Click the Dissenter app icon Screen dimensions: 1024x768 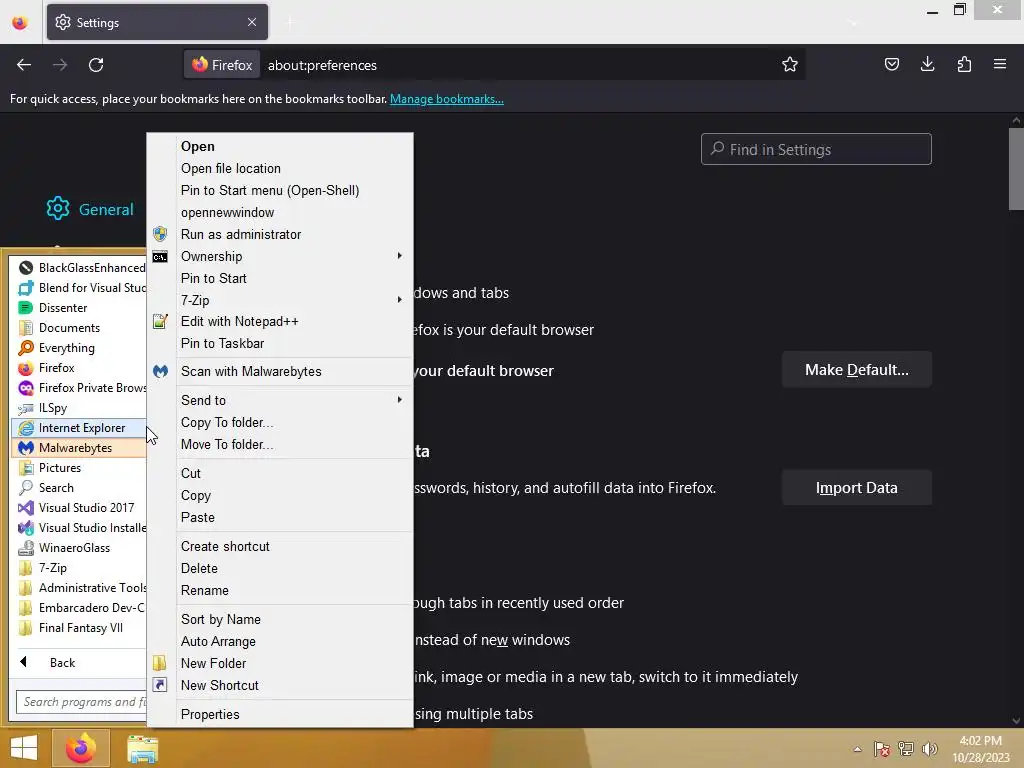(25, 308)
